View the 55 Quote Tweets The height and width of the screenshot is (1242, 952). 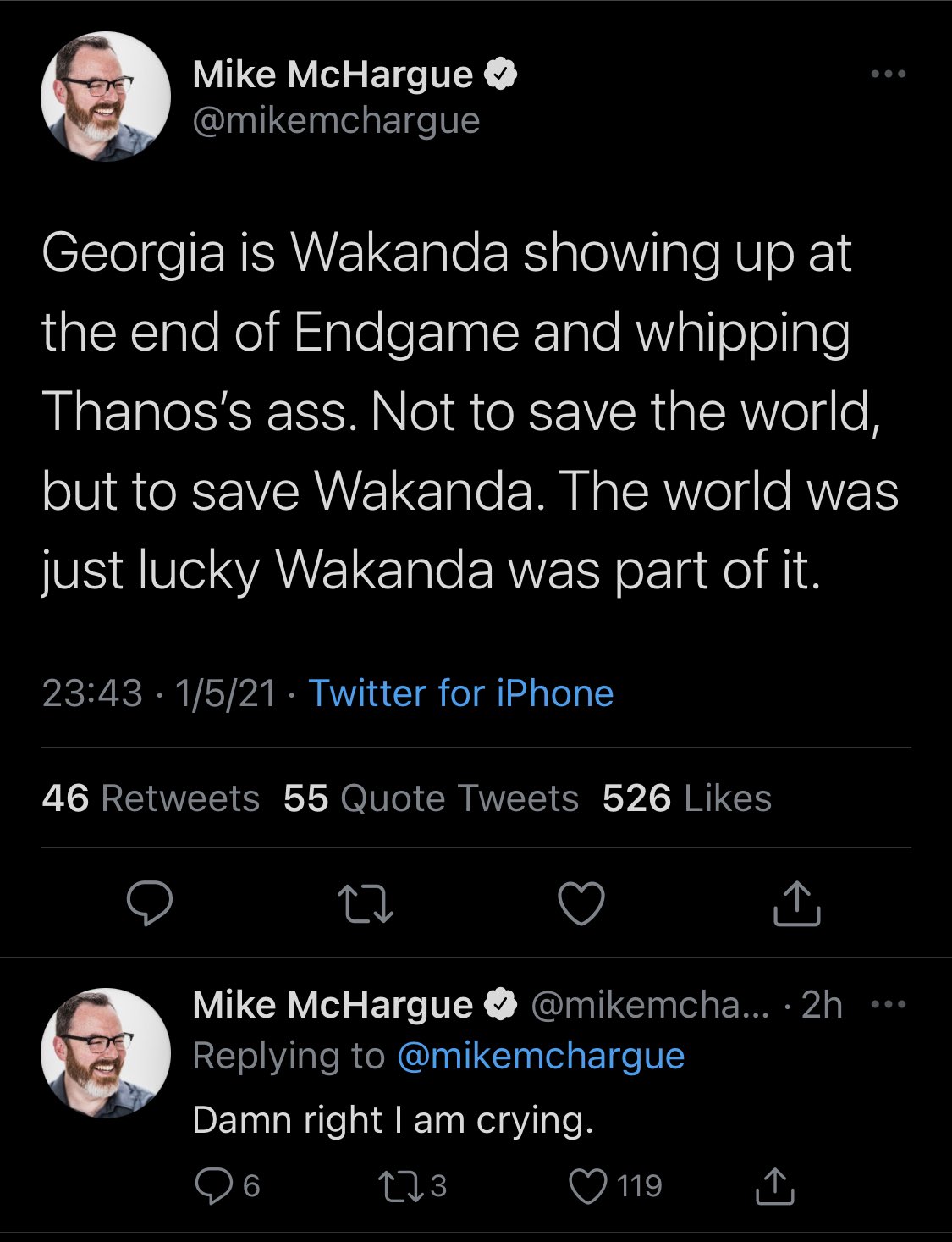[x=431, y=798]
